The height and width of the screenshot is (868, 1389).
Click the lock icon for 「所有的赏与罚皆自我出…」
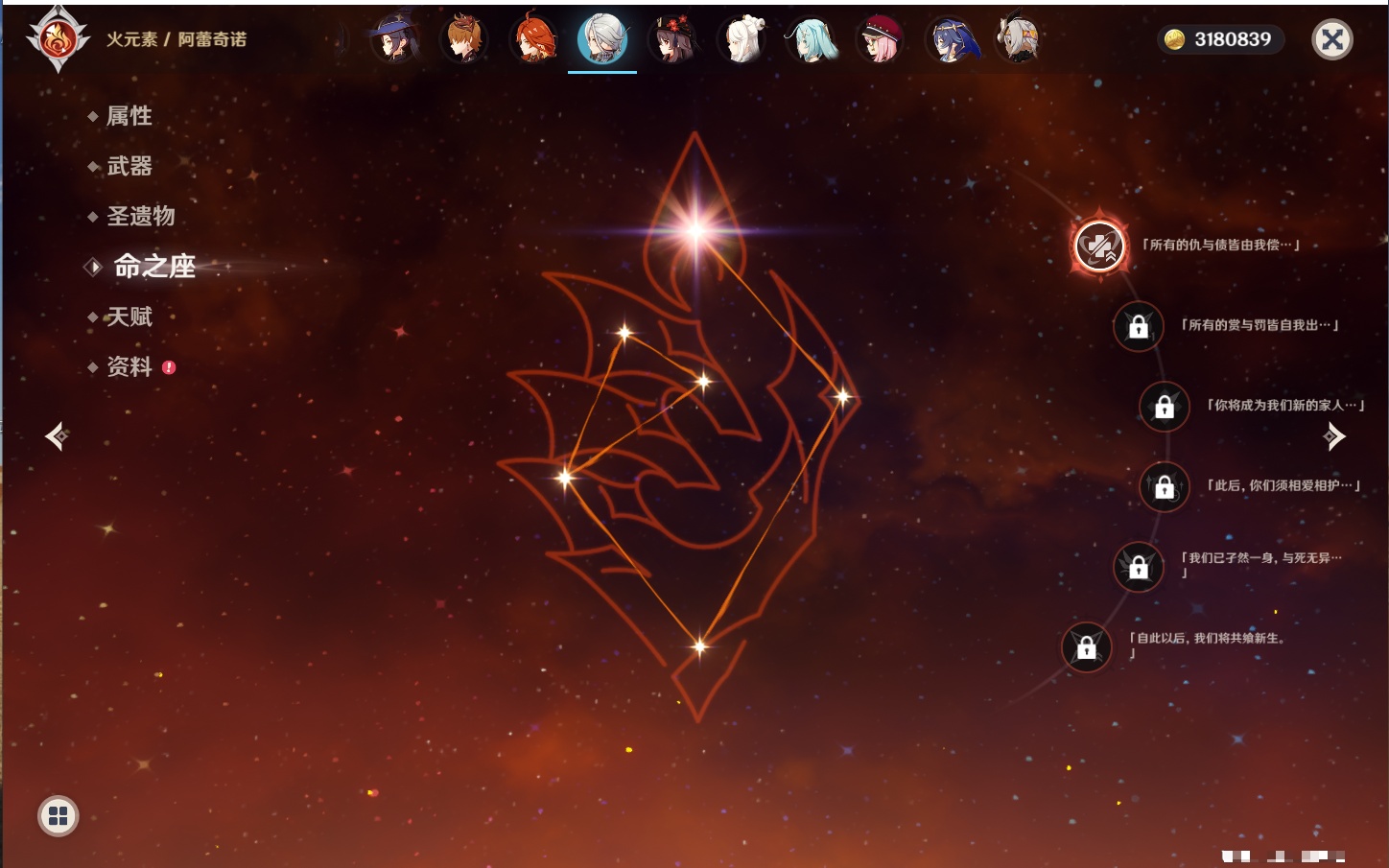click(1139, 327)
